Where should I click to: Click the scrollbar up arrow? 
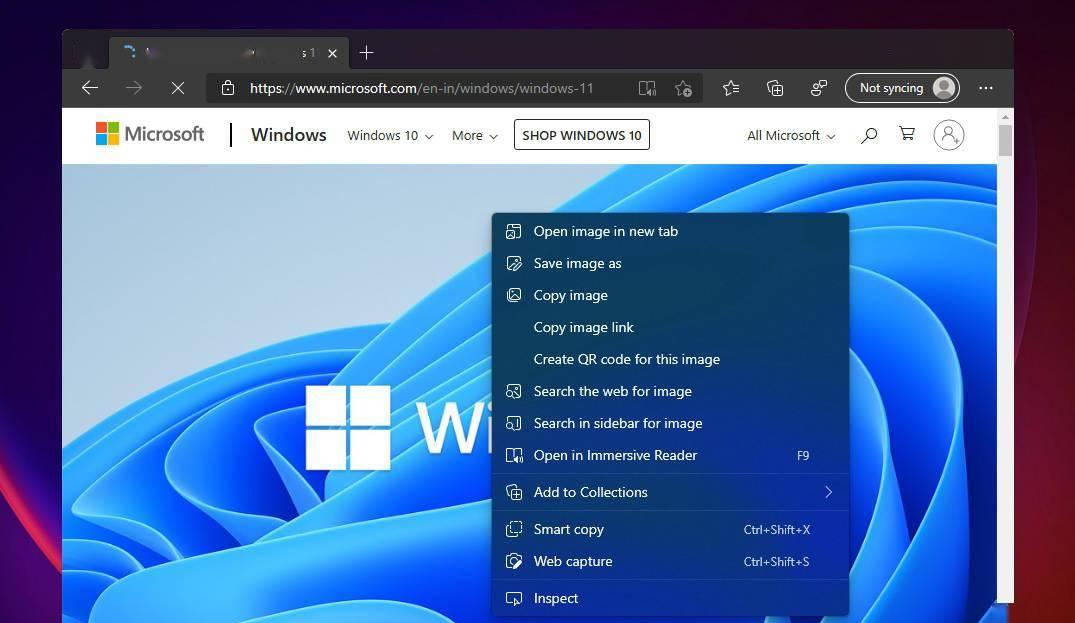point(1005,117)
